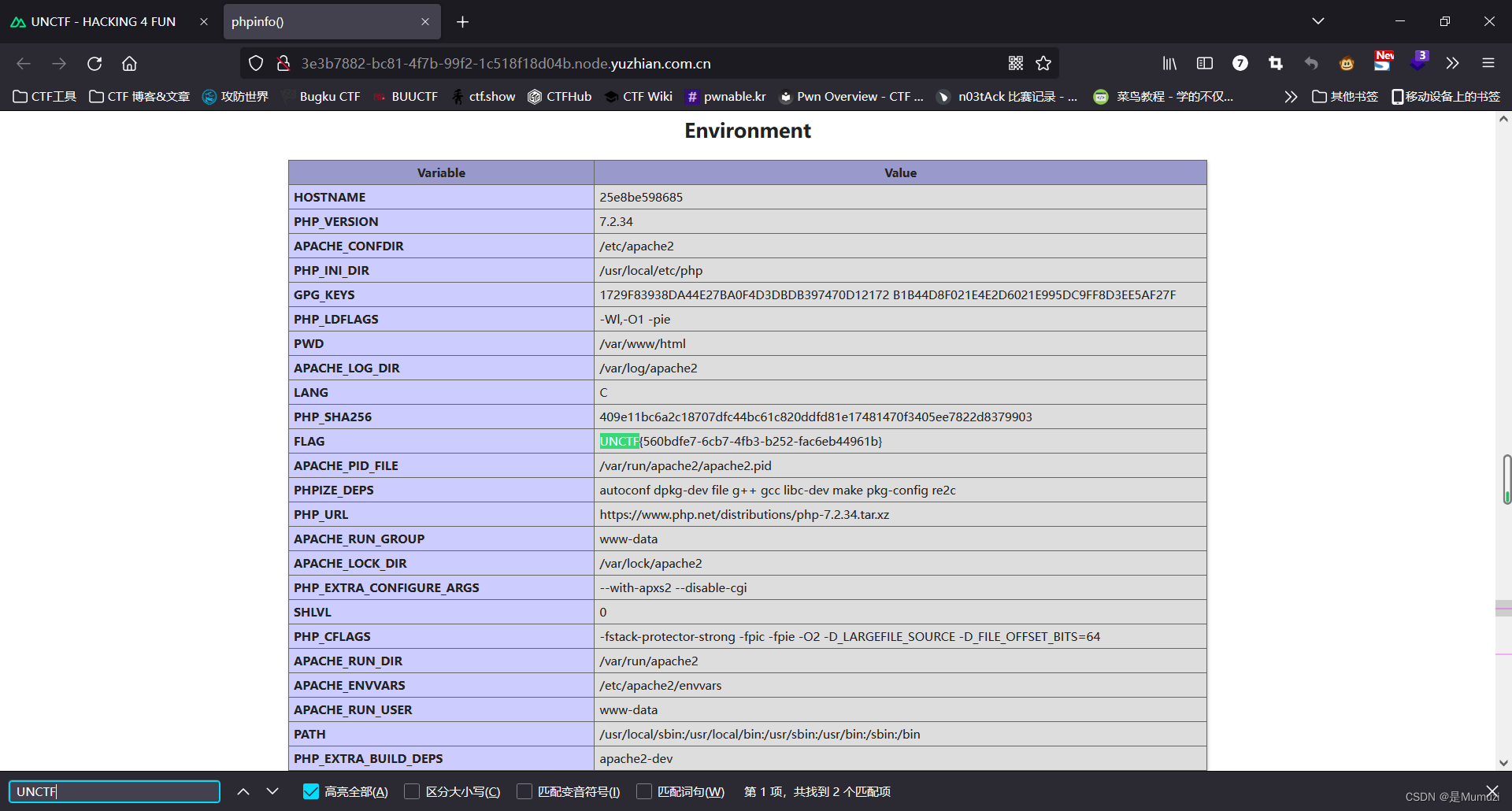Open the Firefox application menu
This screenshot has height=811, width=1512.
click(1489, 63)
